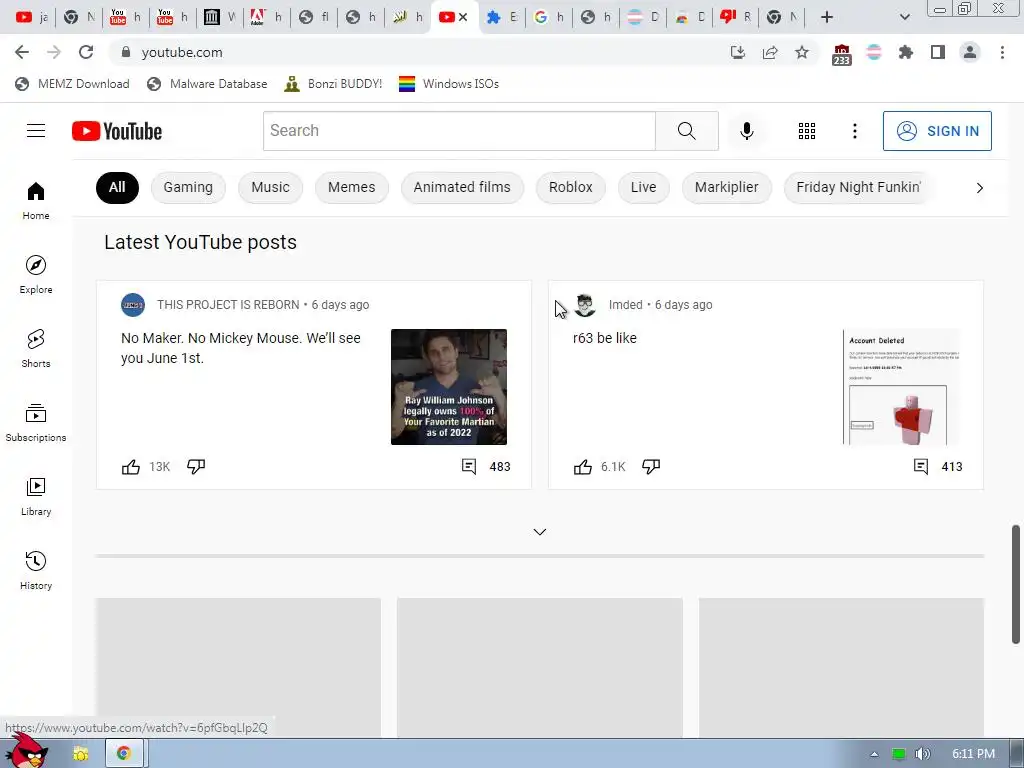Click the install/download icon in address bar
The width and height of the screenshot is (1024, 768).
(738, 52)
